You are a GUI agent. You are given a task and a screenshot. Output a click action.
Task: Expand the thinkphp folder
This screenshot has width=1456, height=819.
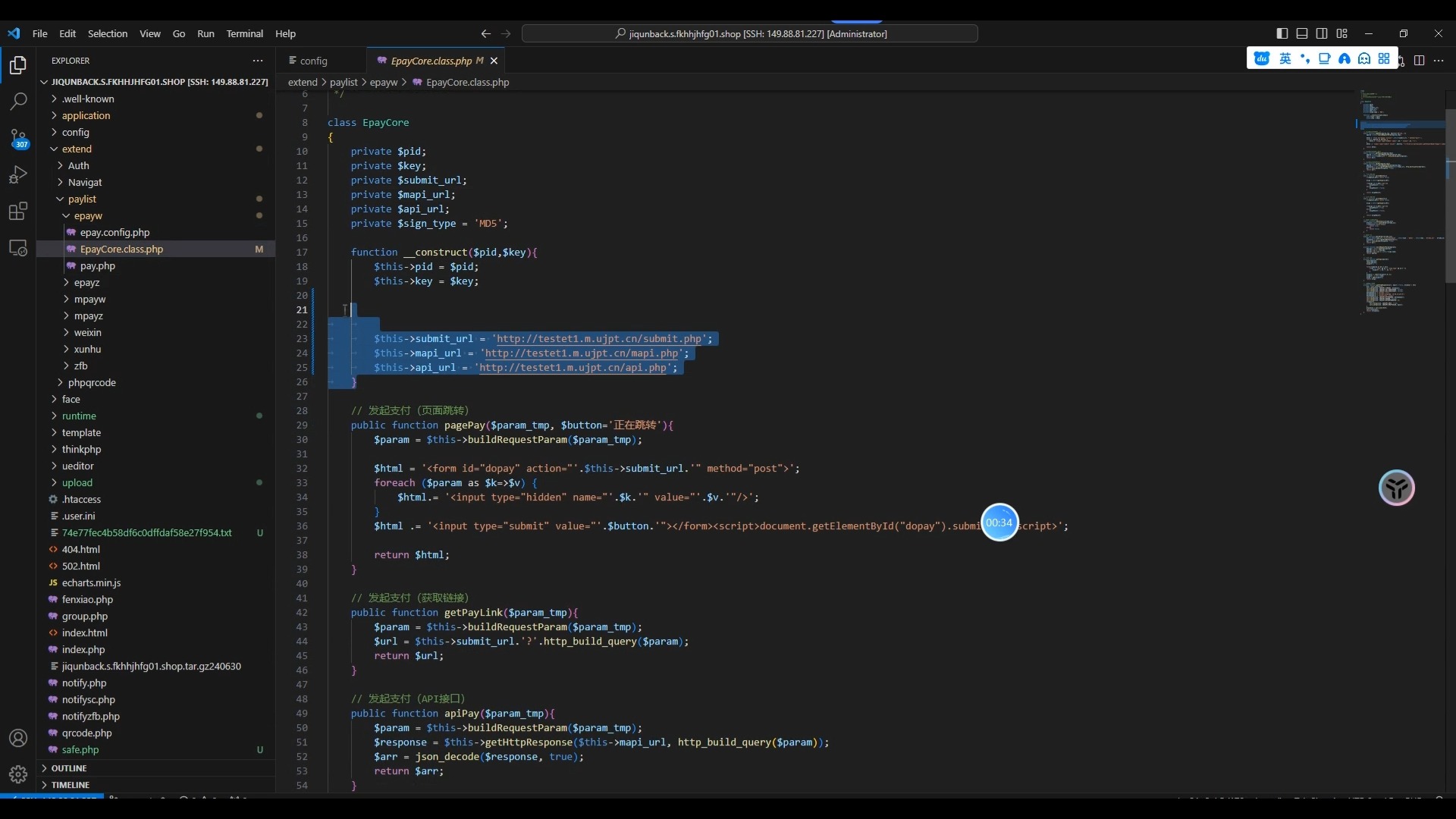click(x=155, y=449)
